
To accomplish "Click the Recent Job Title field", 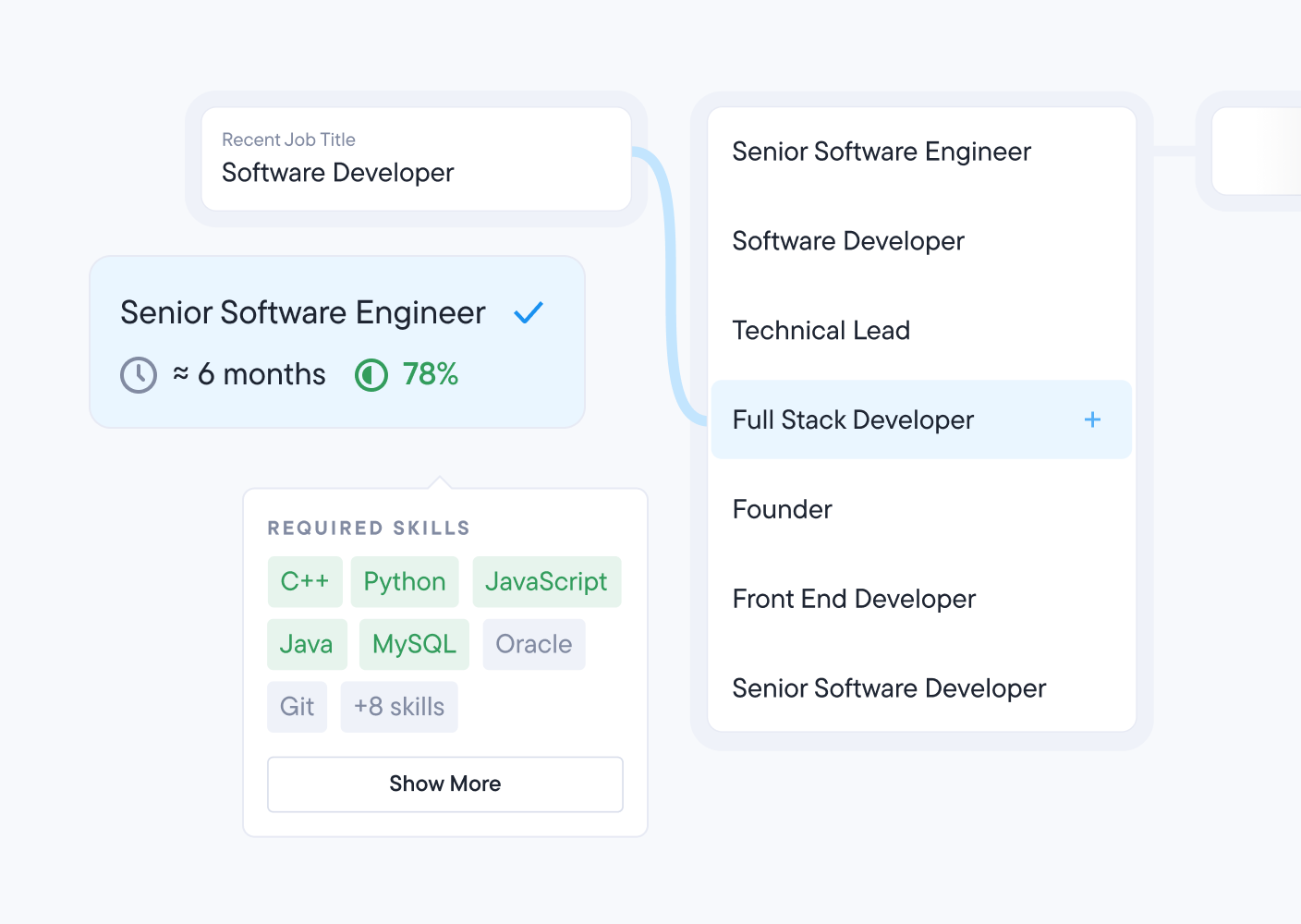I will tap(417, 159).
